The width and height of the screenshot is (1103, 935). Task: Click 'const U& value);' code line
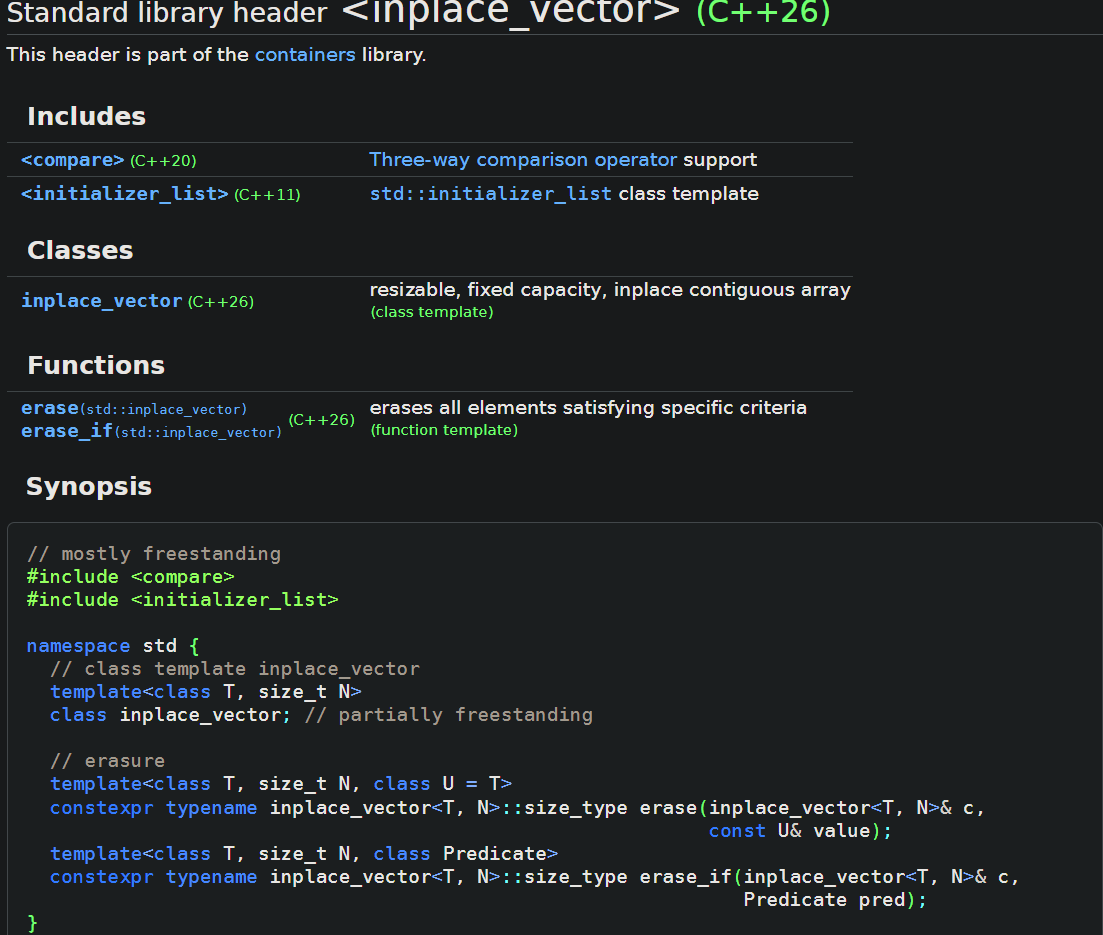coord(801,831)
